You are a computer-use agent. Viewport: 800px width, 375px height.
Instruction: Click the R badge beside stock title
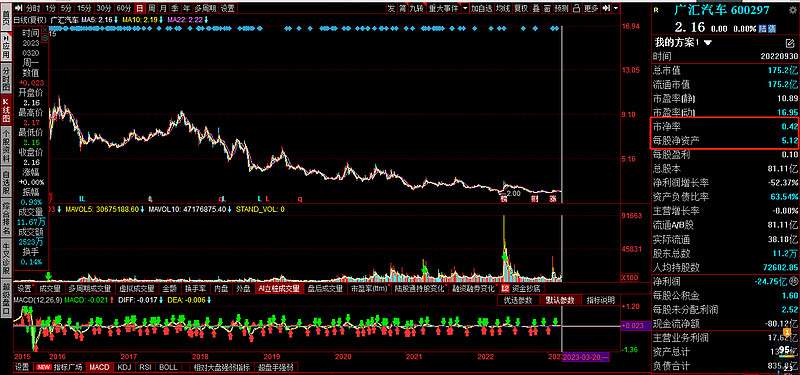[x=656, y=10]
